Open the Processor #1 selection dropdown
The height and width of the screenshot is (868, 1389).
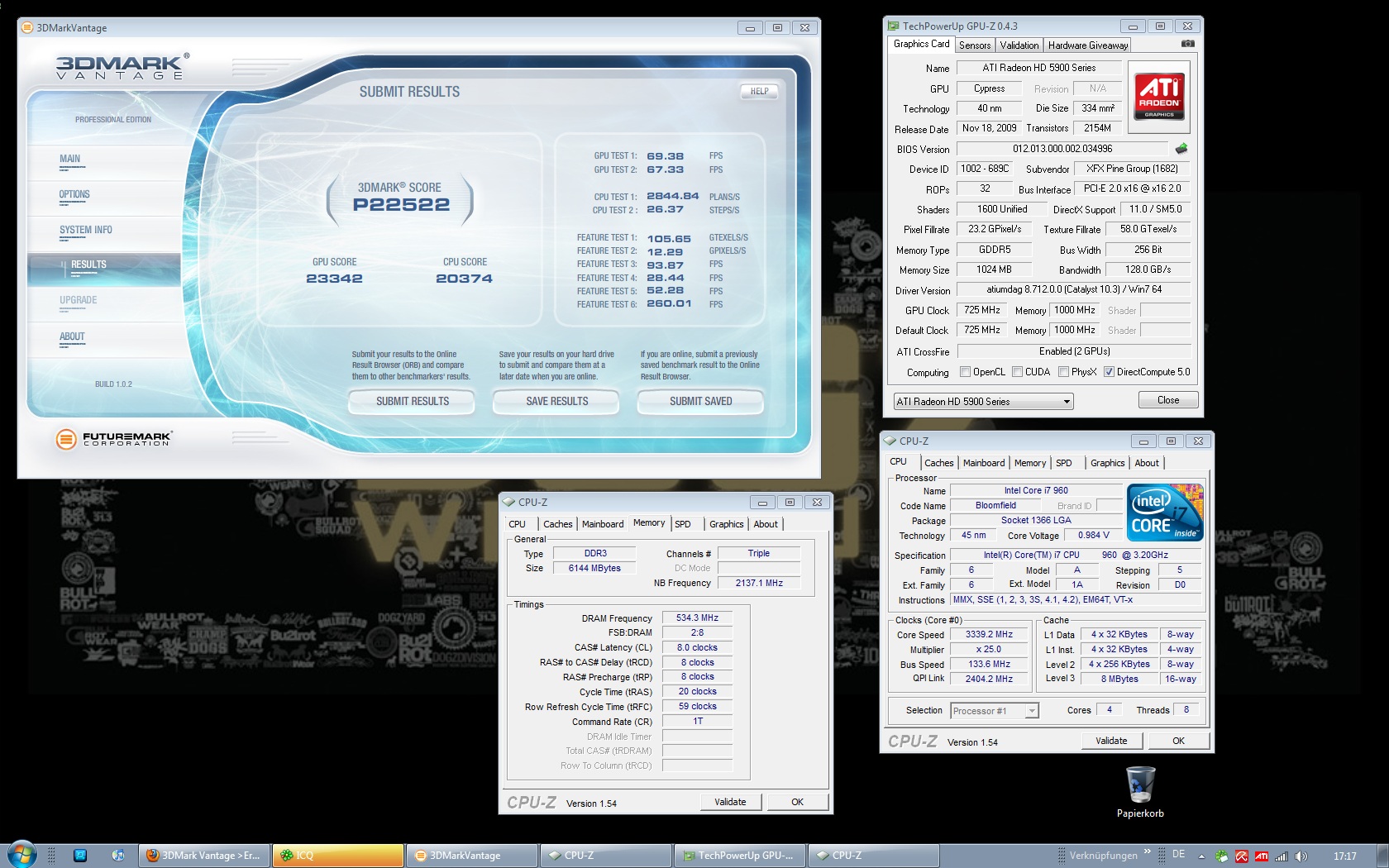pyautogui.click(x=994, y=711)
